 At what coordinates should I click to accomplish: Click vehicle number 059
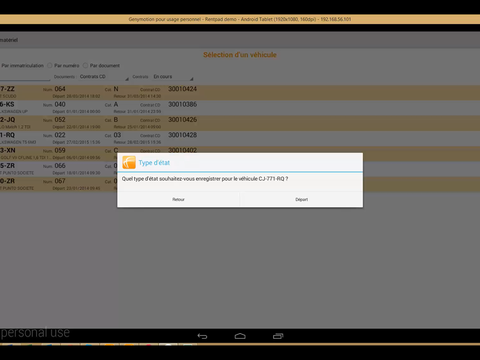[60, 150]
